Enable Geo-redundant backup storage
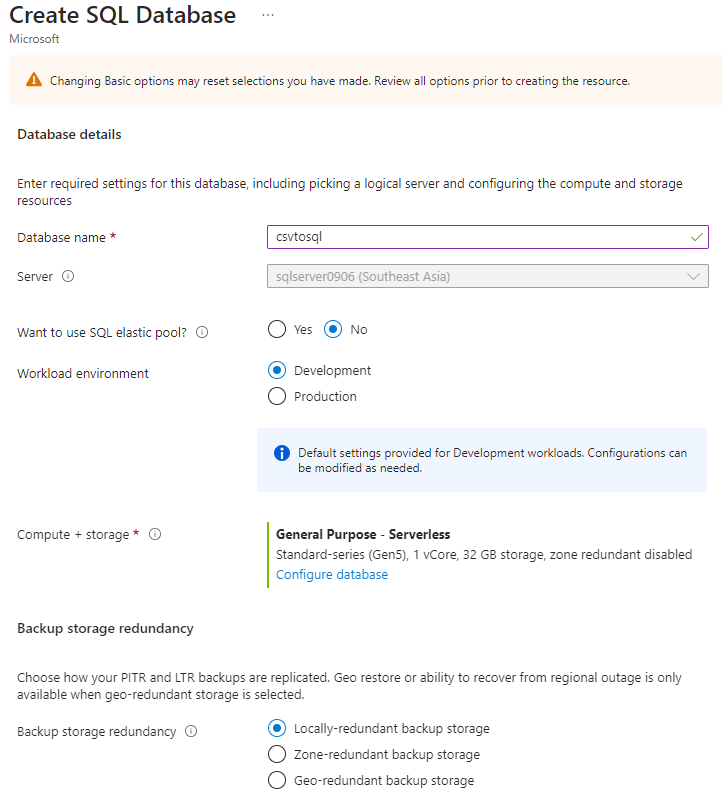 (x=276, y=780)
